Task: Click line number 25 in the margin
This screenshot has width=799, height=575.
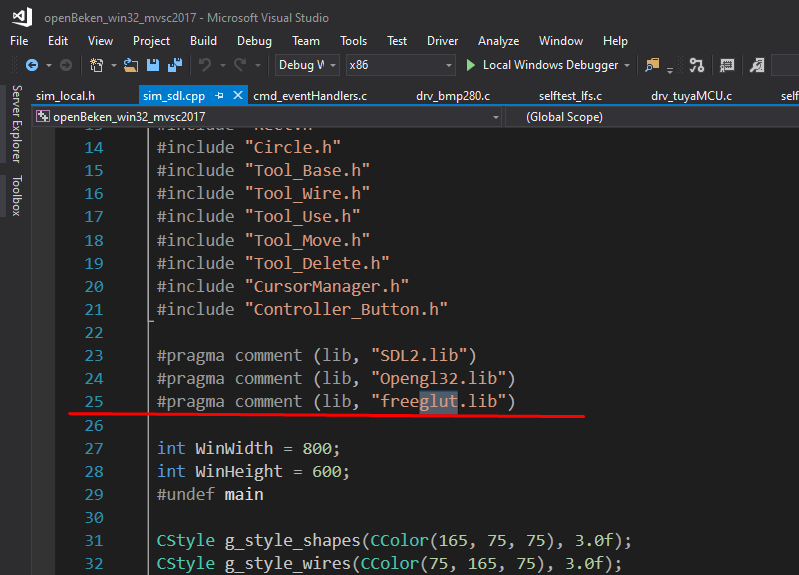Action: click(94, 402)
